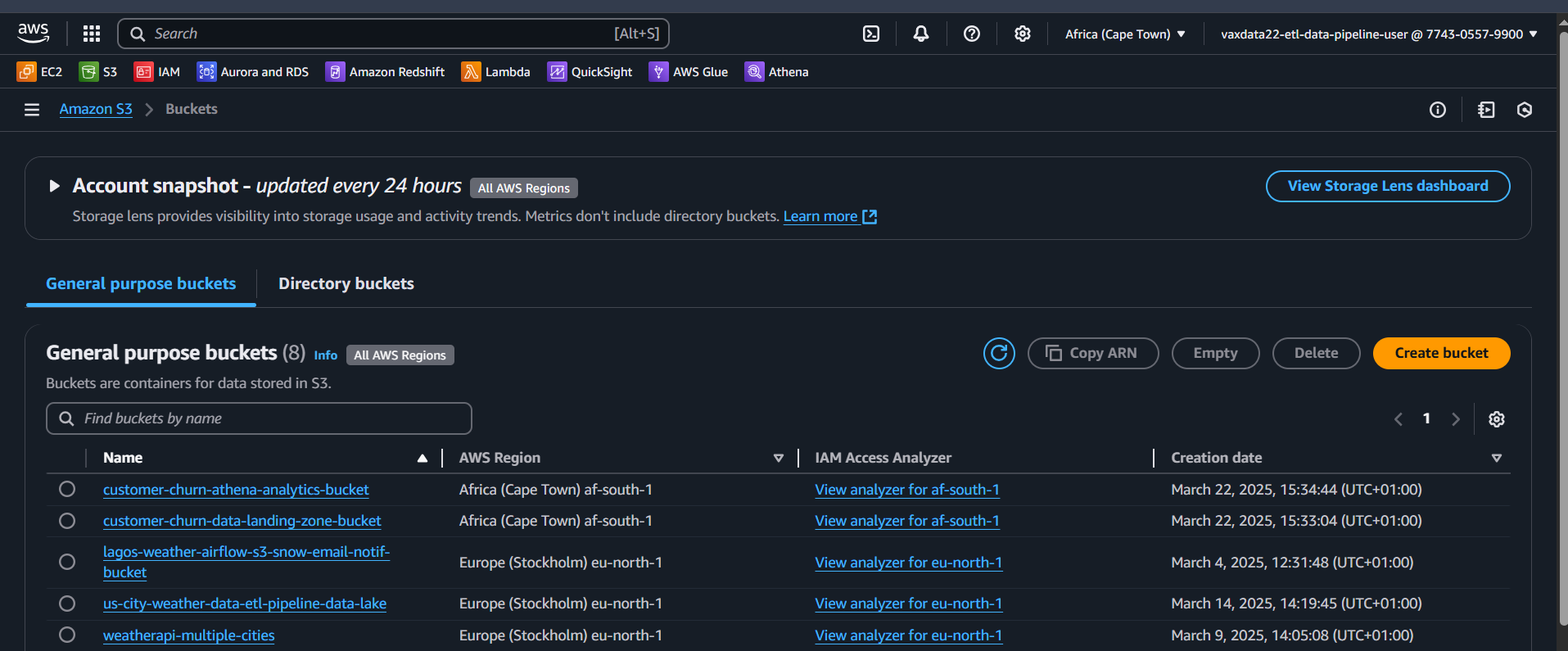
Task: Click the page vertical scrollbar
Action: (x=1562, y=328)
